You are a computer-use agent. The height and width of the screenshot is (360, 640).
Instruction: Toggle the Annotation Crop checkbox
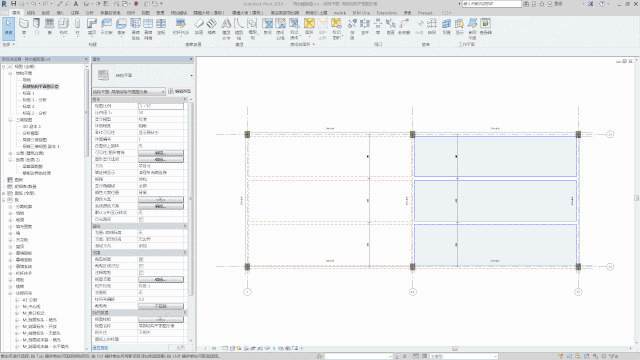(x=141, y=272)
